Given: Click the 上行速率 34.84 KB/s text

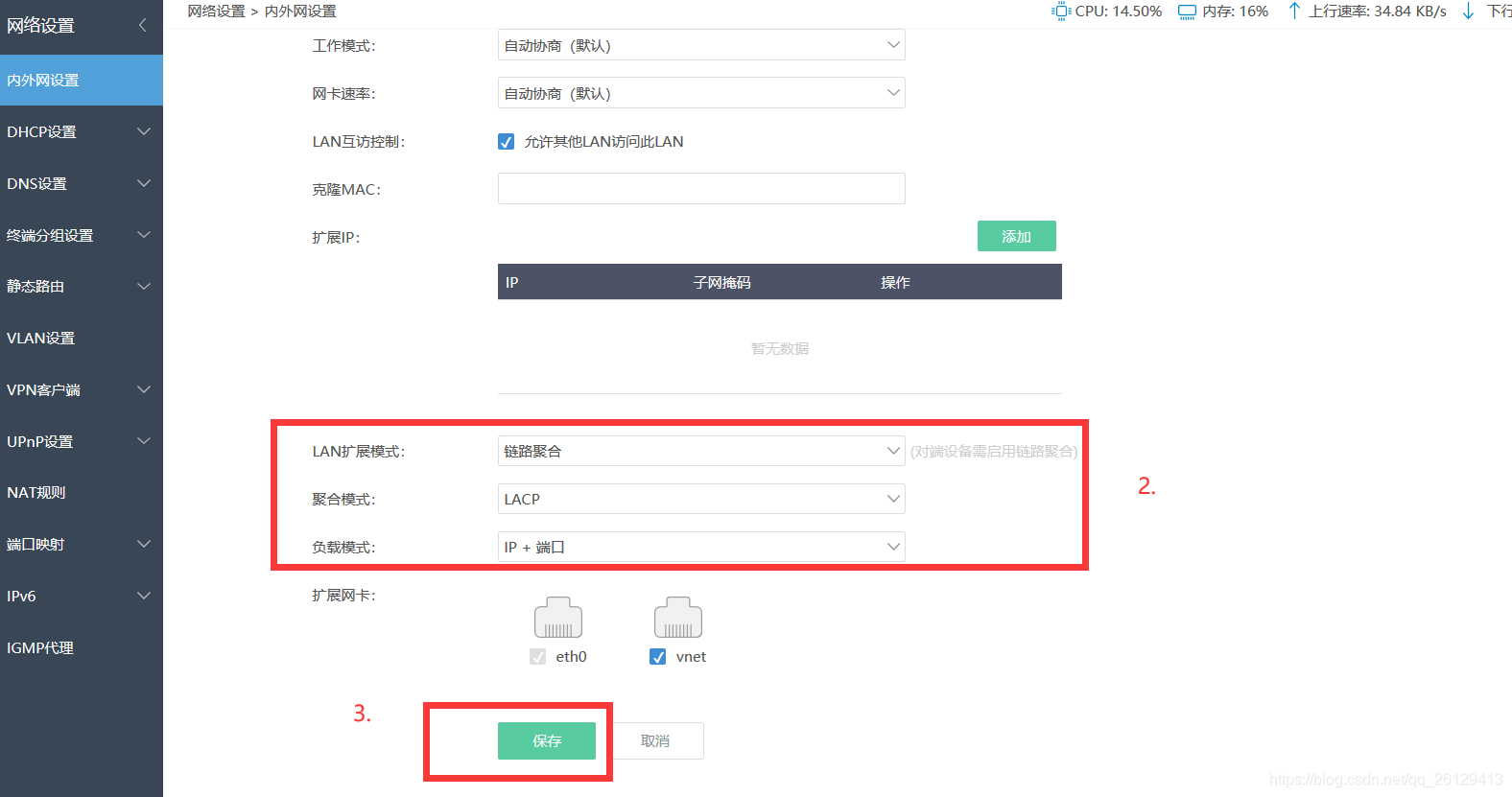Looking at the screenshot, I should point(1378,12).
